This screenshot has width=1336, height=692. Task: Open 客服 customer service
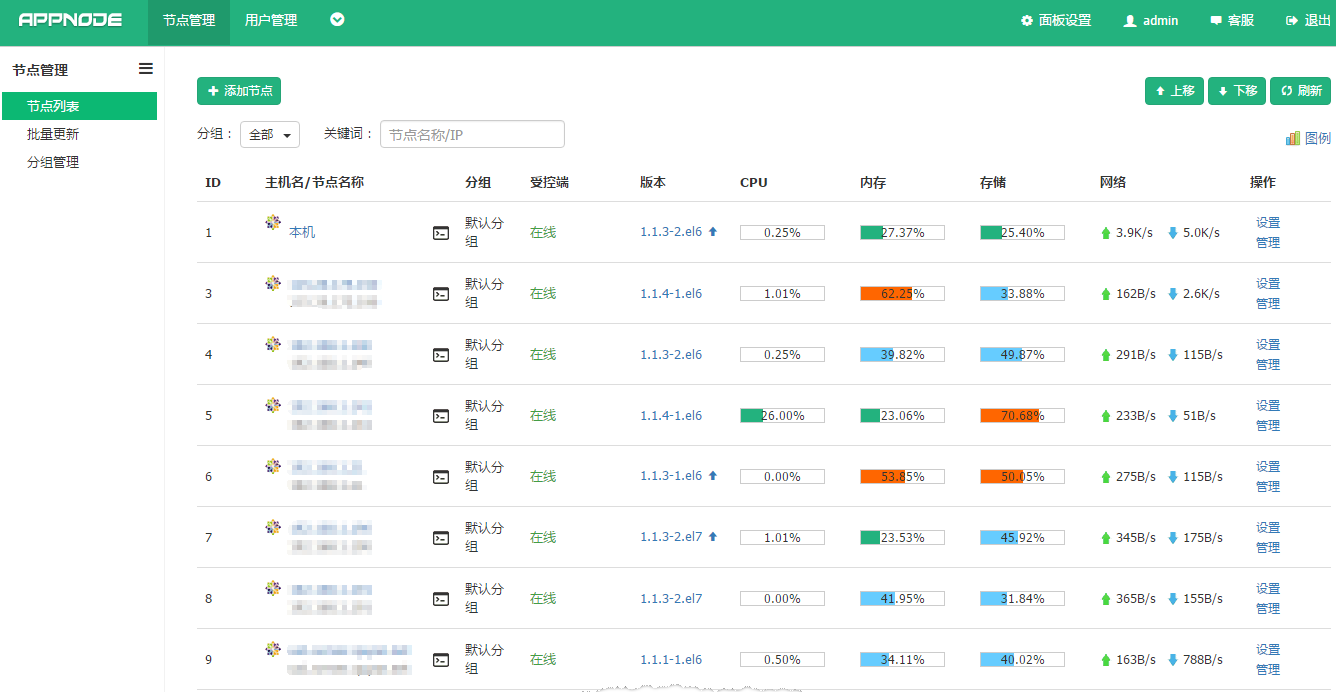coord(1232,20)
